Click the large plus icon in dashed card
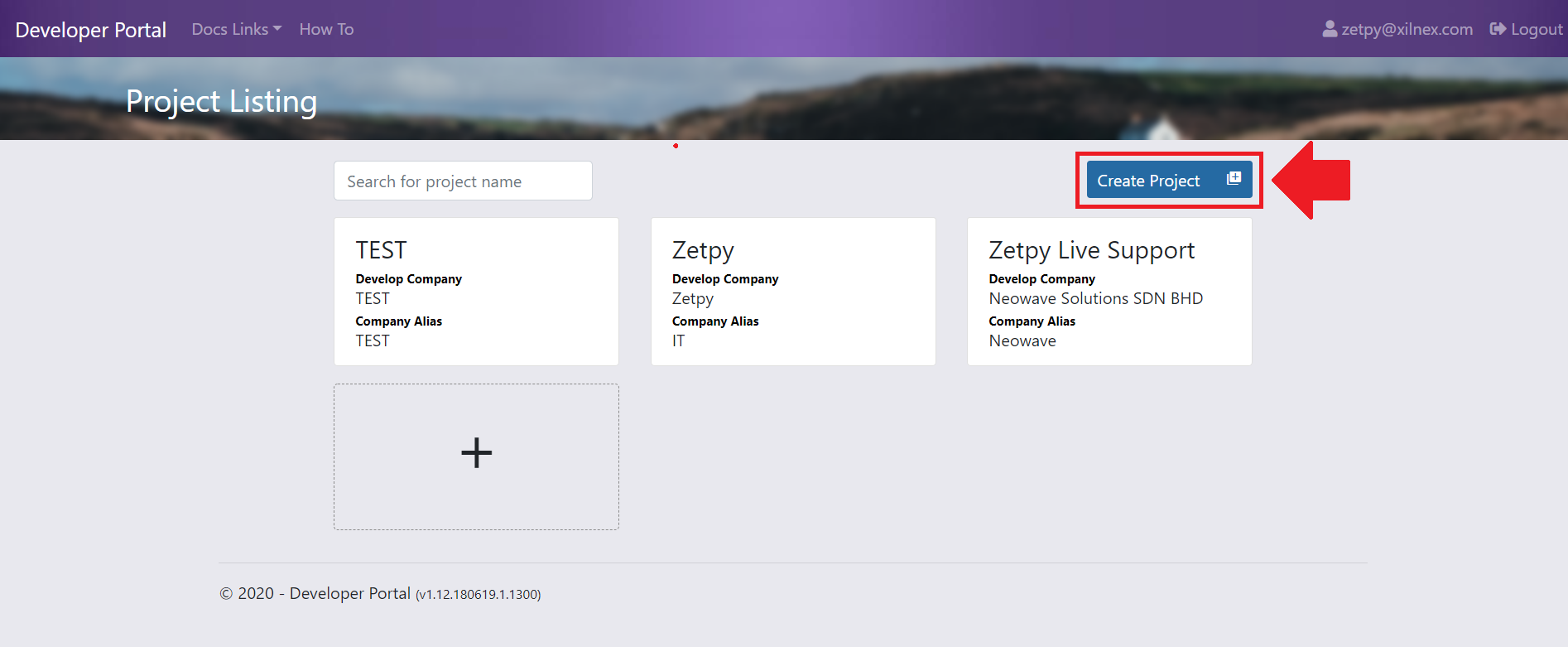Image resolution: width=1568 pixels, height=647 pixels. [x=476, y=453]
